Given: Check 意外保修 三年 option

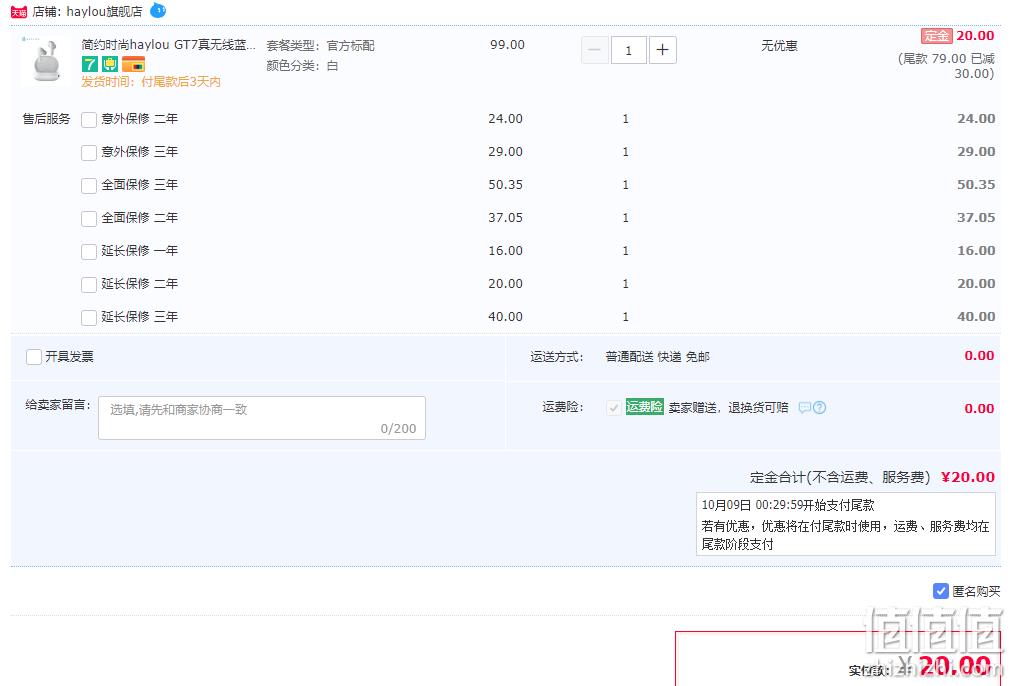Looking at the screenshot, I should click(89, 152).
